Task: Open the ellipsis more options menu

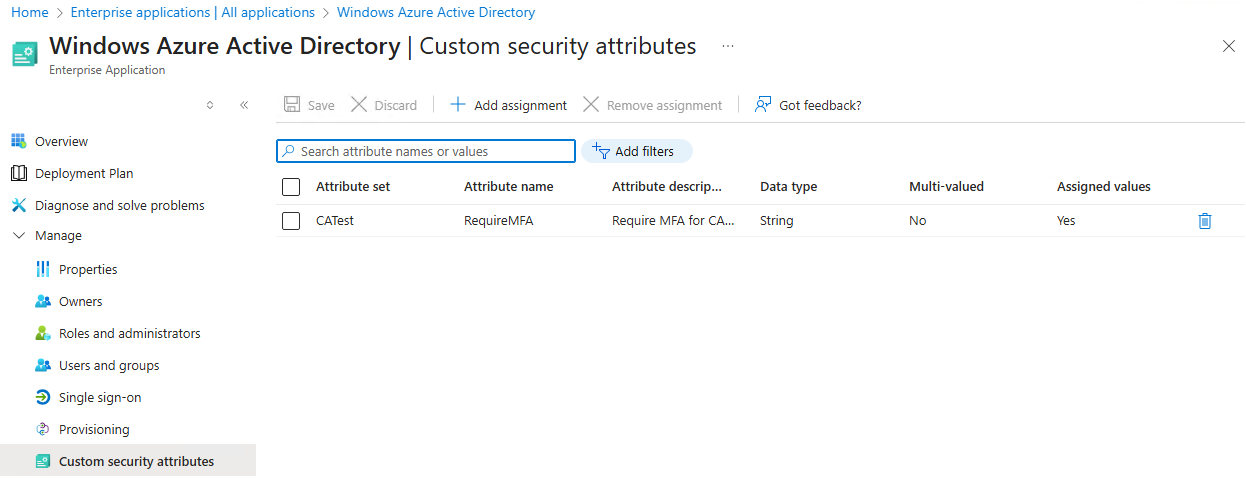Action: (728, 46)
